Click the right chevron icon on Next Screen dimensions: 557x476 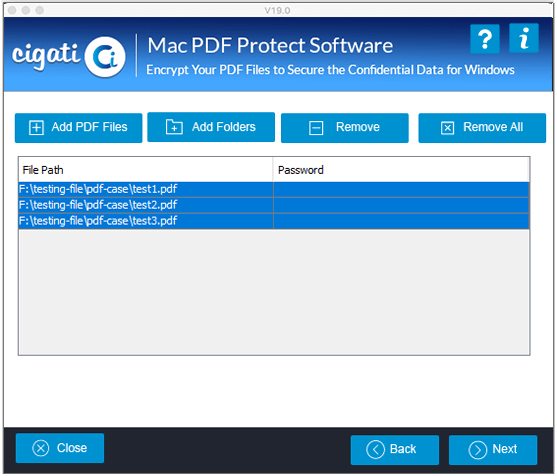[478, 450]
